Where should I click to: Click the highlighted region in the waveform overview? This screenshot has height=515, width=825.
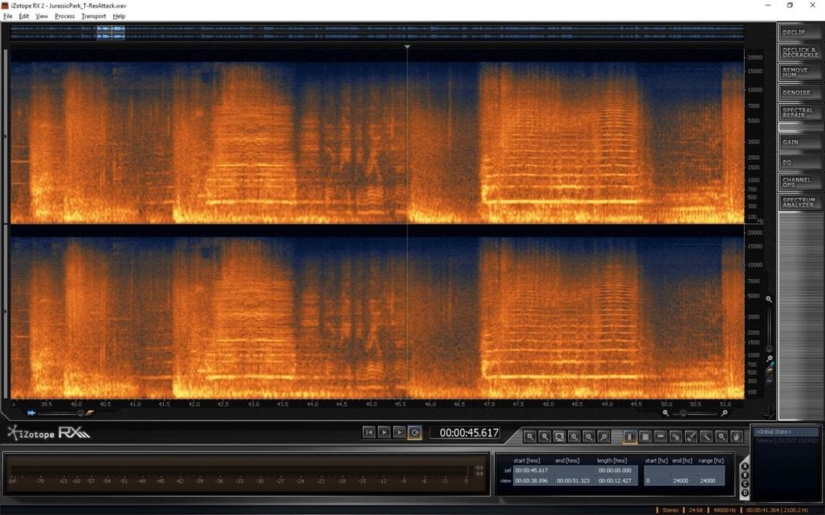110,33
